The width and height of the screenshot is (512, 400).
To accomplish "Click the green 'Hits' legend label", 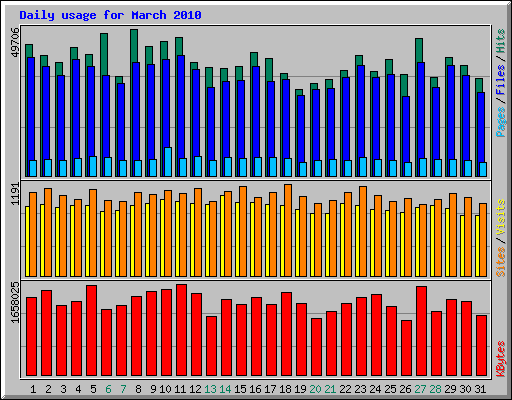I will tap(501, 41).
